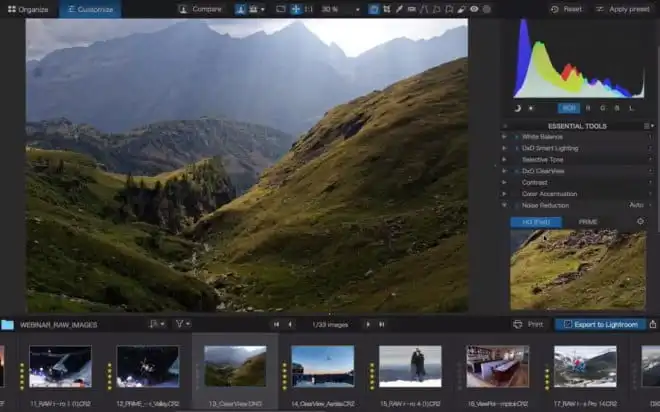Click the share export icon
660x412 pixels.
[x=653, y=324]
